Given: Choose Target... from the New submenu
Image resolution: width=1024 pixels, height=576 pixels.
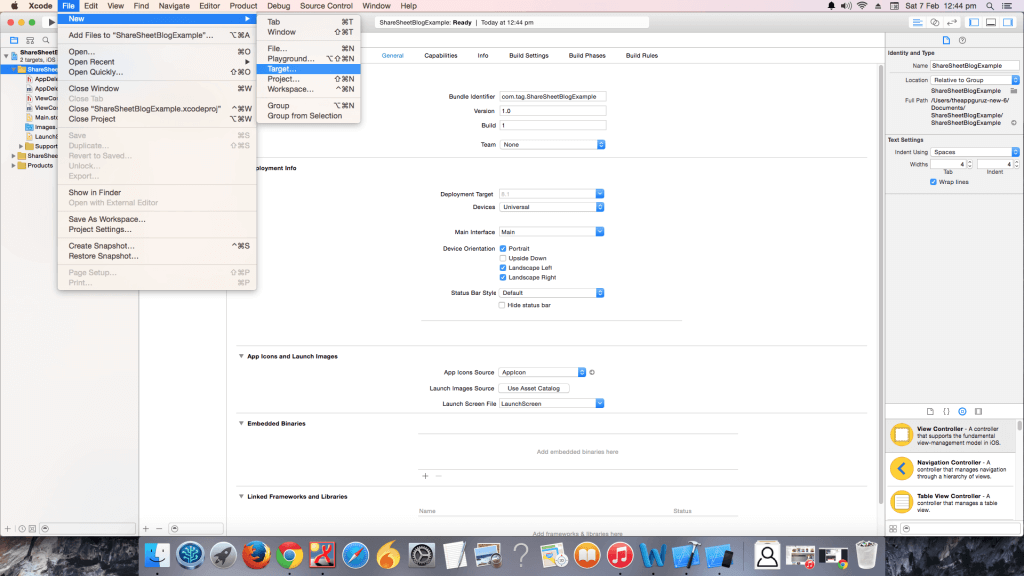Looking at the screenshot, I should (308, 69).
